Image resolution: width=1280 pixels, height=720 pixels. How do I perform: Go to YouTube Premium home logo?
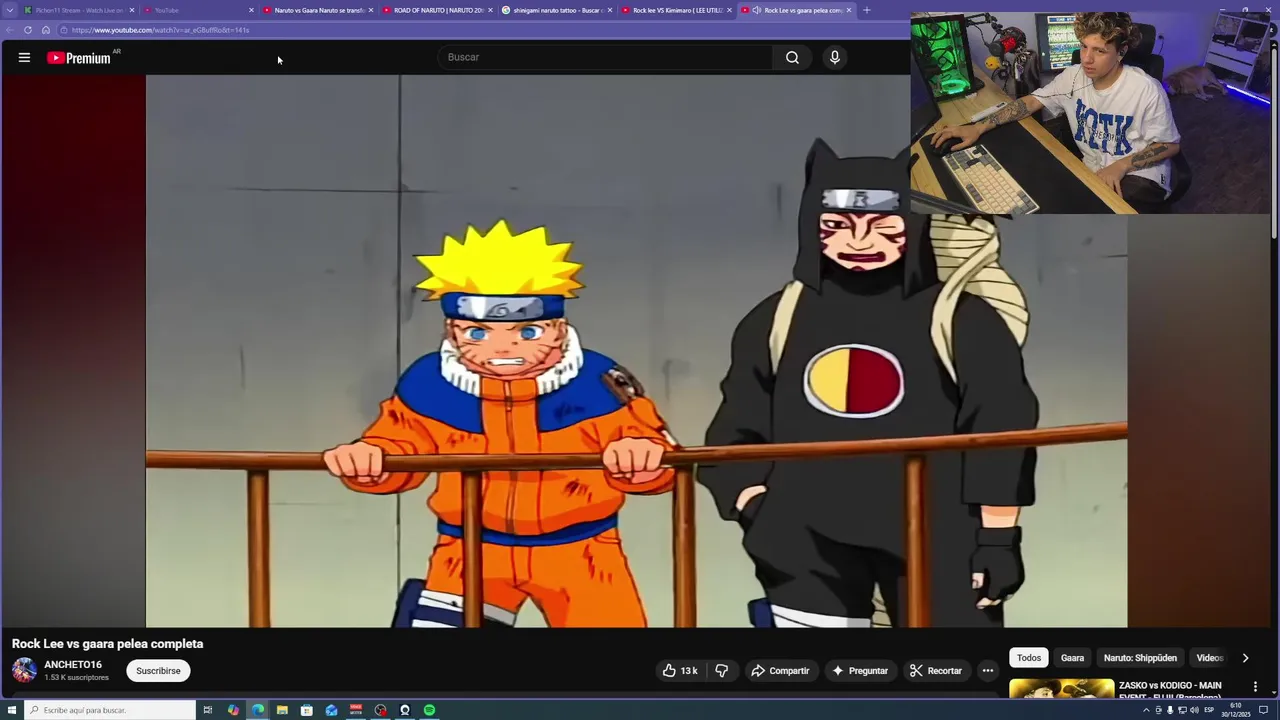pos(79,58)
